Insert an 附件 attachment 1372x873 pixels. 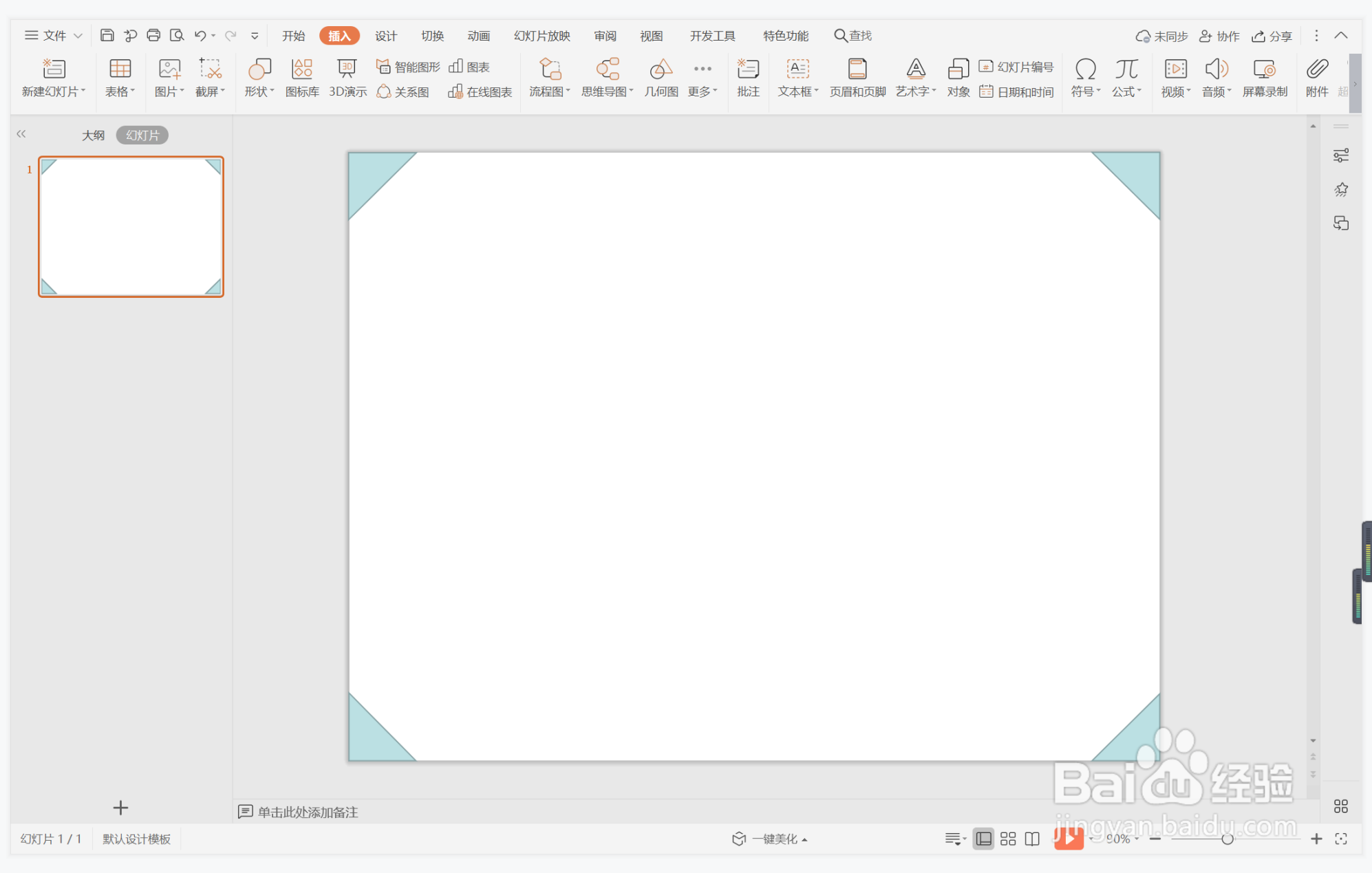(1317, 78)
